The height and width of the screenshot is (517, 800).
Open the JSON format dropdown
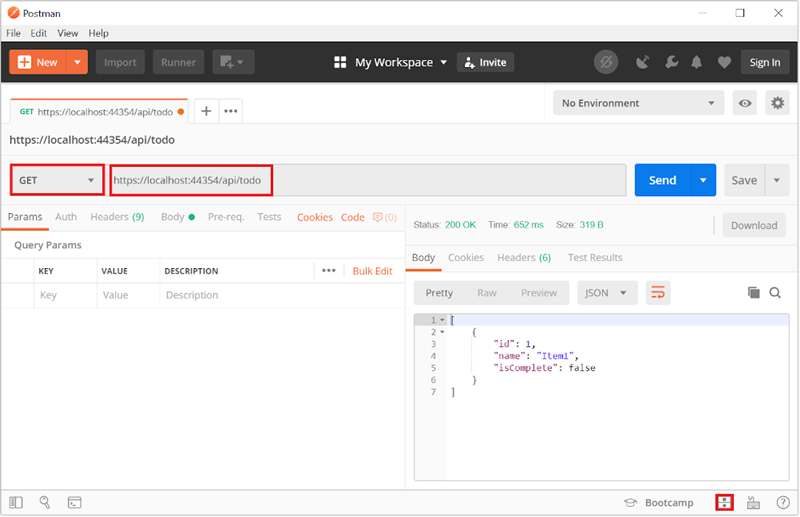tap(607, 293)
